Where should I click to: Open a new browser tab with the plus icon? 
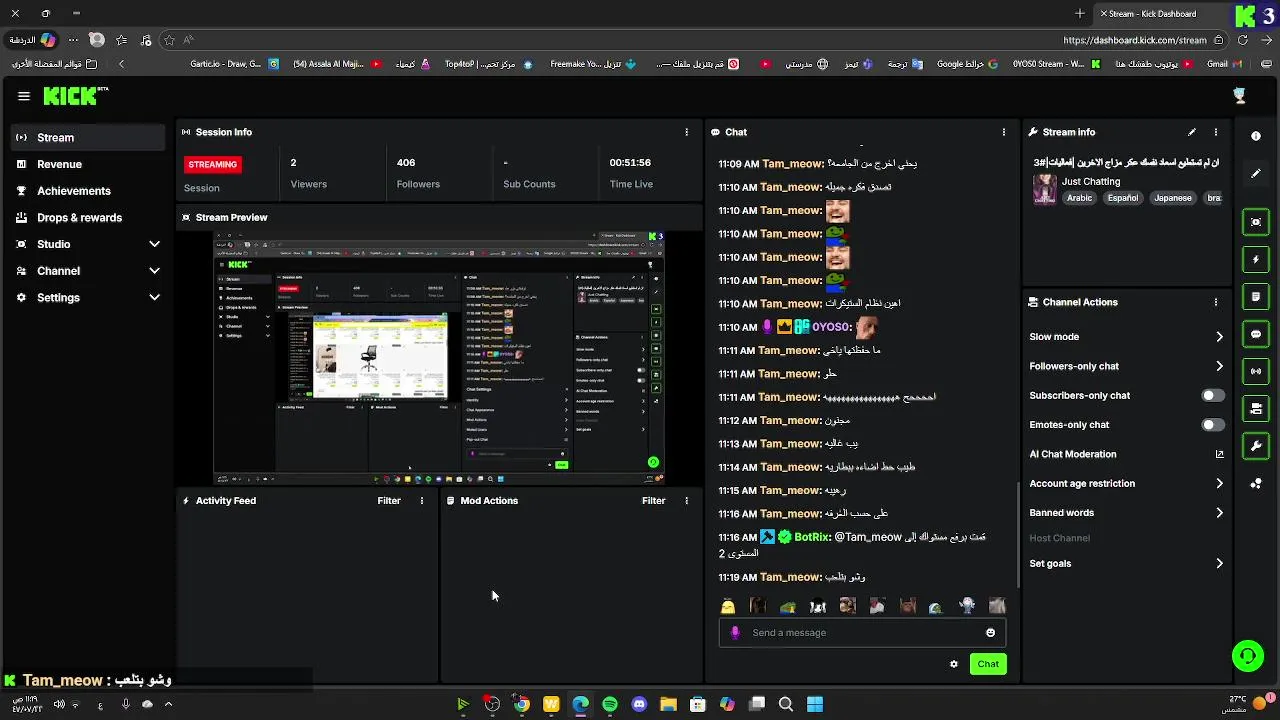[x=1080, y=13]
